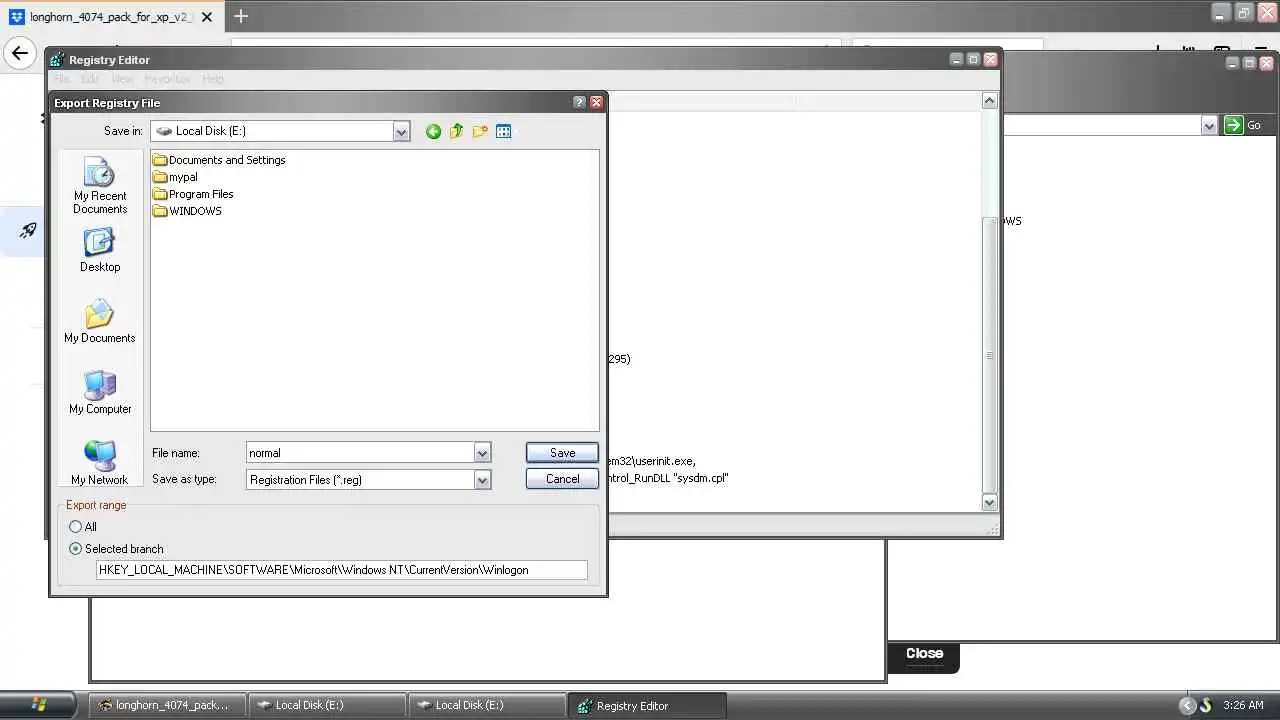This screenshot has height=720, width=1280.
Task: Switch to Registry Editor taskbar item
Action: click(647, 705)
